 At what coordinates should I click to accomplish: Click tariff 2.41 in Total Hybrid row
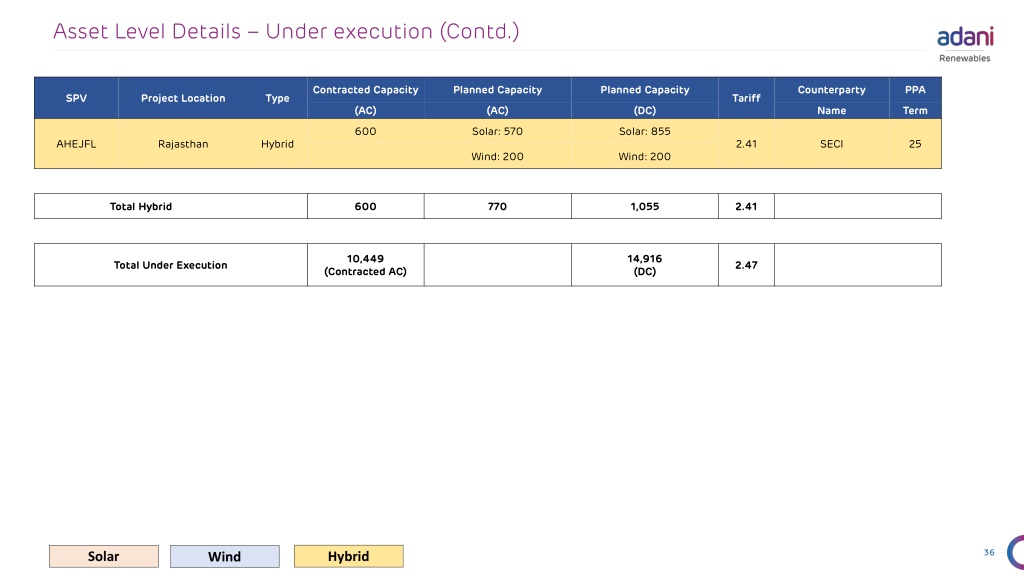point(746,206)
